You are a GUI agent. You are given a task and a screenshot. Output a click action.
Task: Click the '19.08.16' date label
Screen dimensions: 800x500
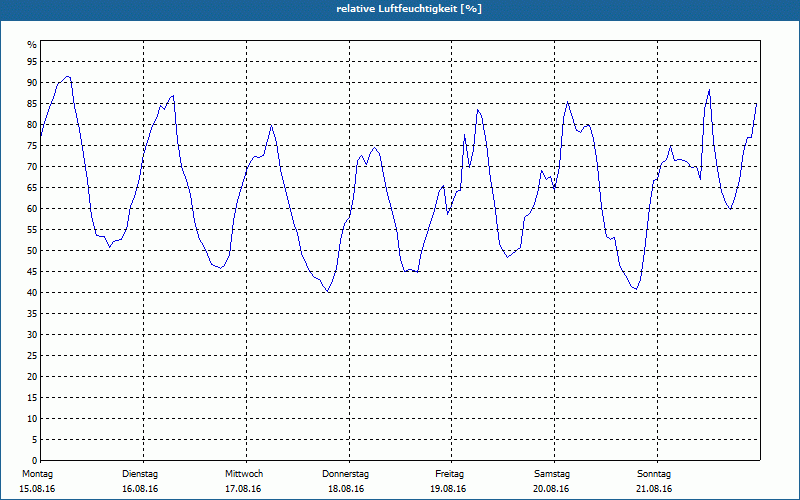pyautogui.click(x=448, y=489)
